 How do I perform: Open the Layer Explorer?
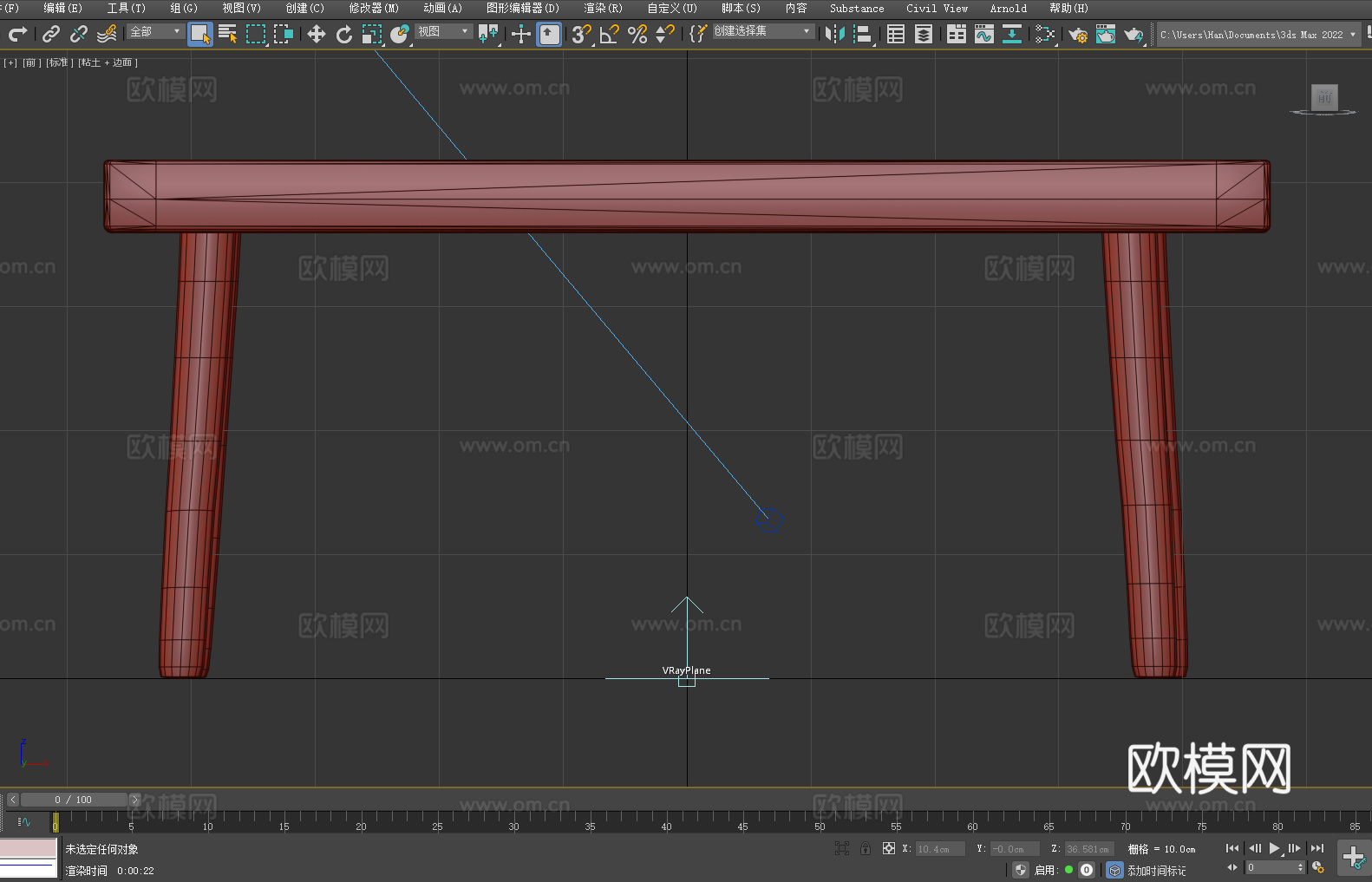(x=924, y=34)
